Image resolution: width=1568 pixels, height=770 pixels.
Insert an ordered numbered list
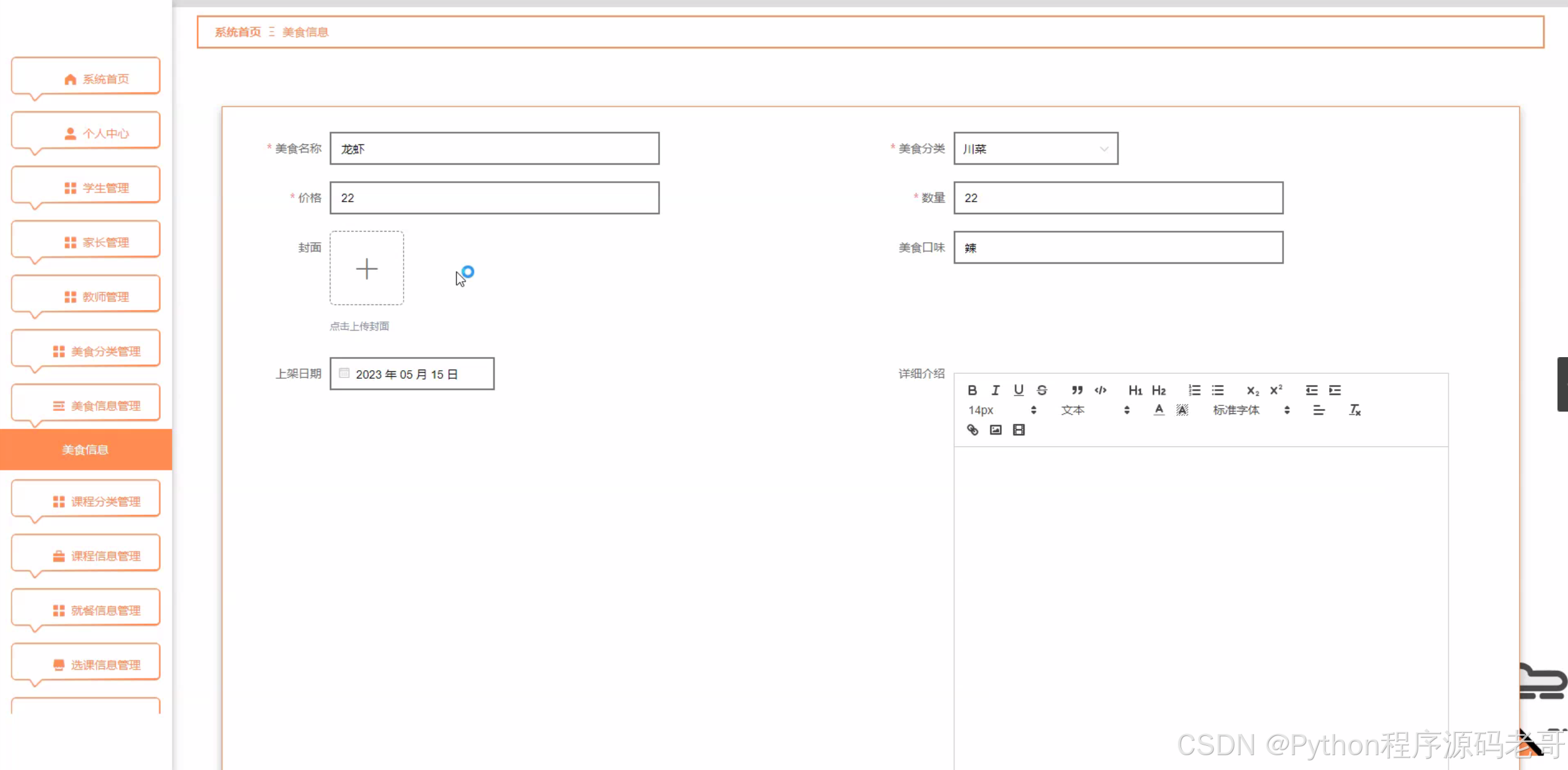pyautogui.click(x=1195, y=390)
